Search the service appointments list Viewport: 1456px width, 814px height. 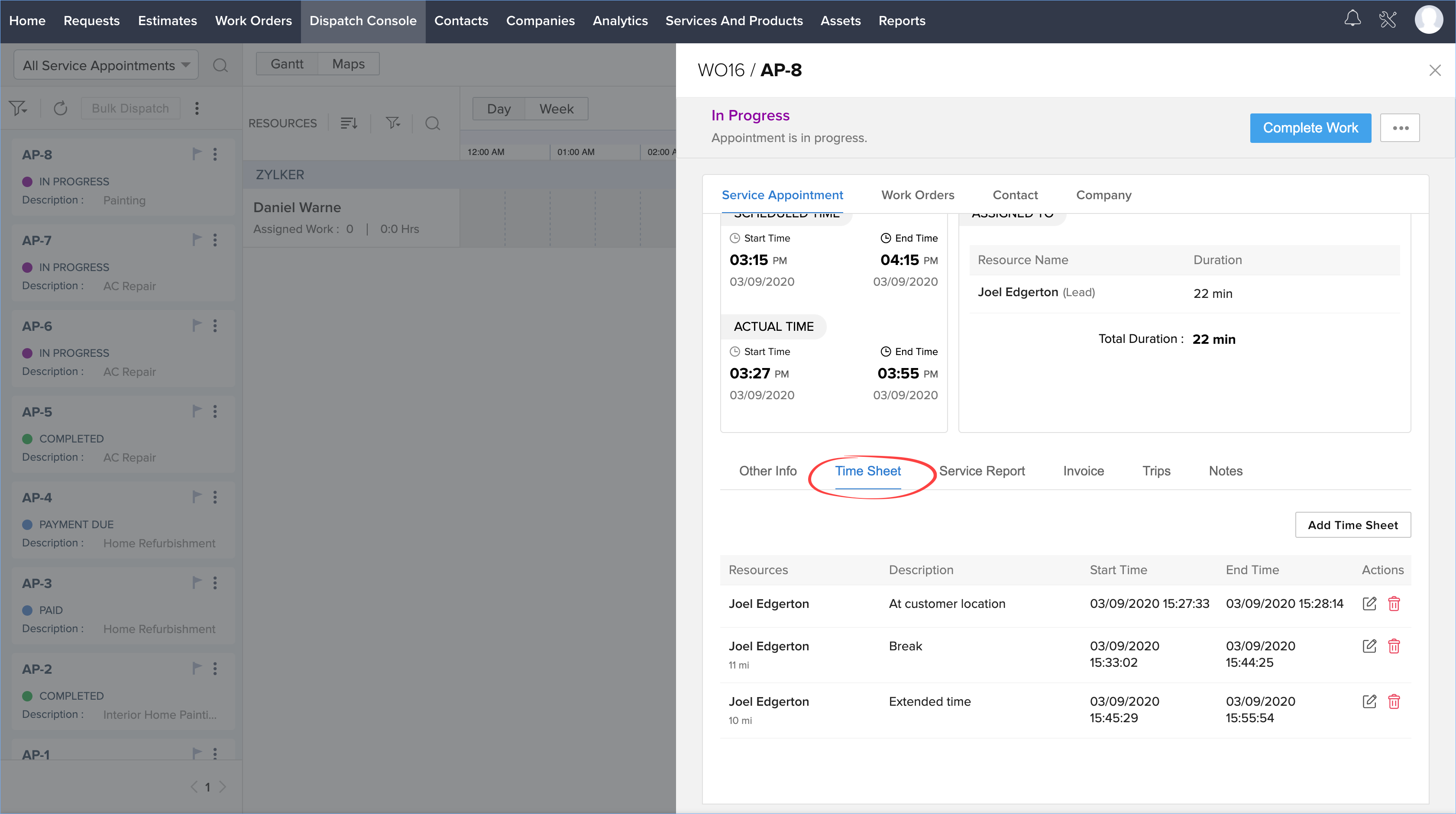(220, 65)
